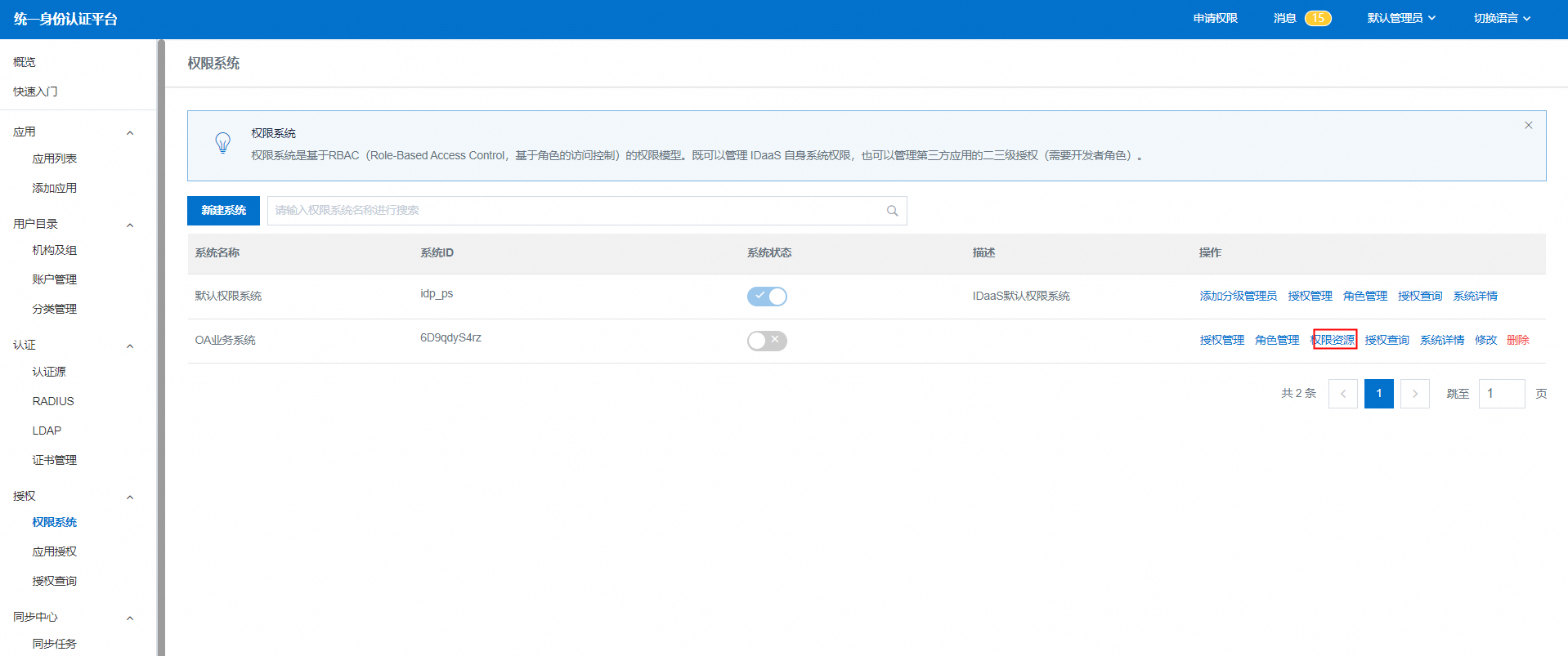The image size is (1568, 656).
Task: Select 应用授权 in the sidebar
Action: (x=54, y=551)
